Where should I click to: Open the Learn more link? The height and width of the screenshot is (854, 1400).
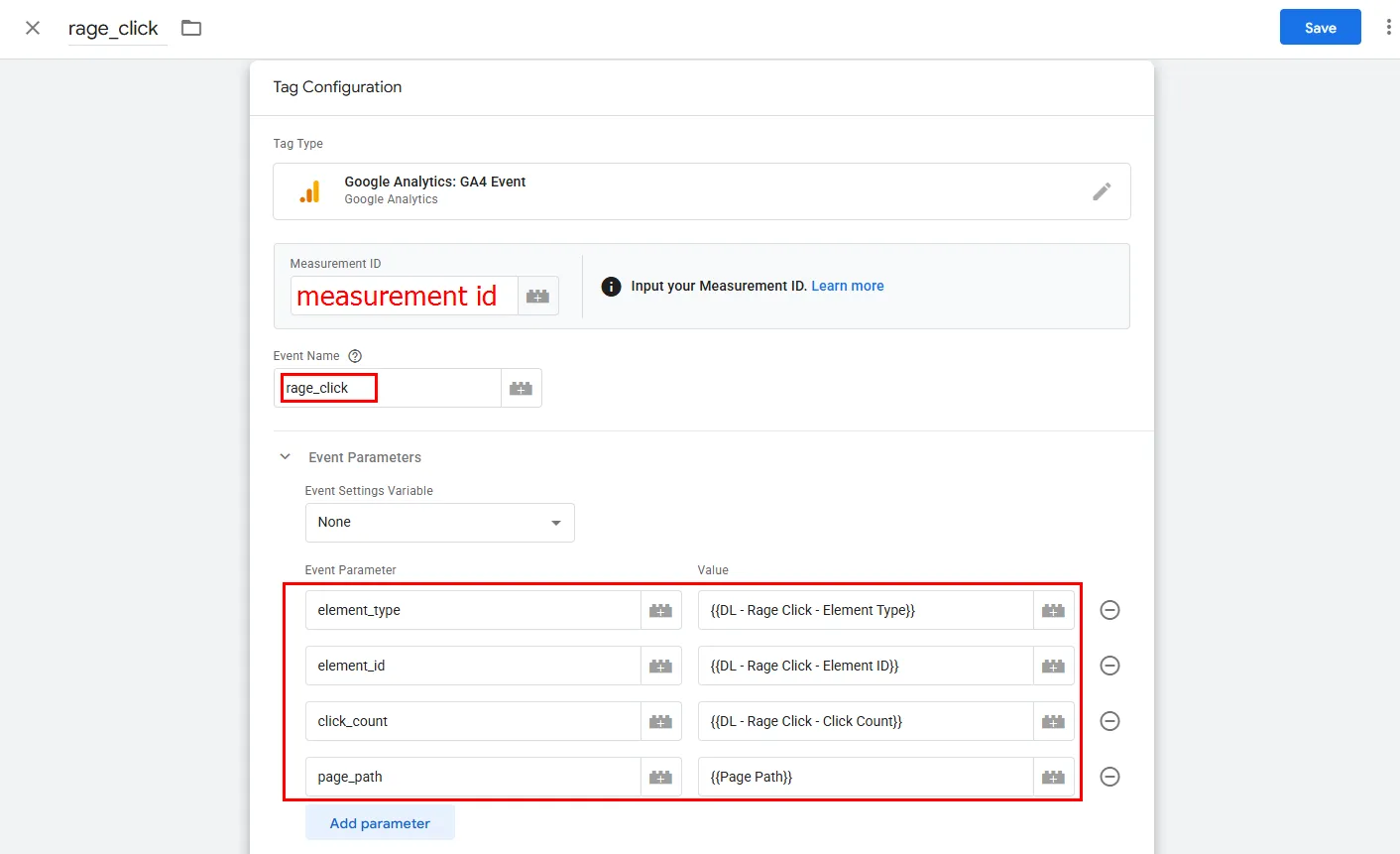pyautogui.click(x=847, y=286)
